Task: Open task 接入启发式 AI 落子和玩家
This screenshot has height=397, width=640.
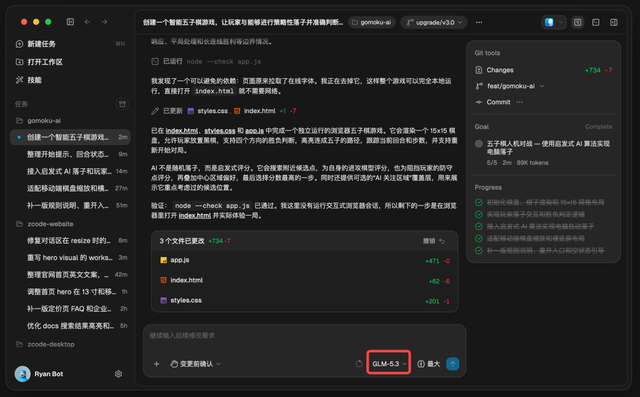Action: pos(70,171)
